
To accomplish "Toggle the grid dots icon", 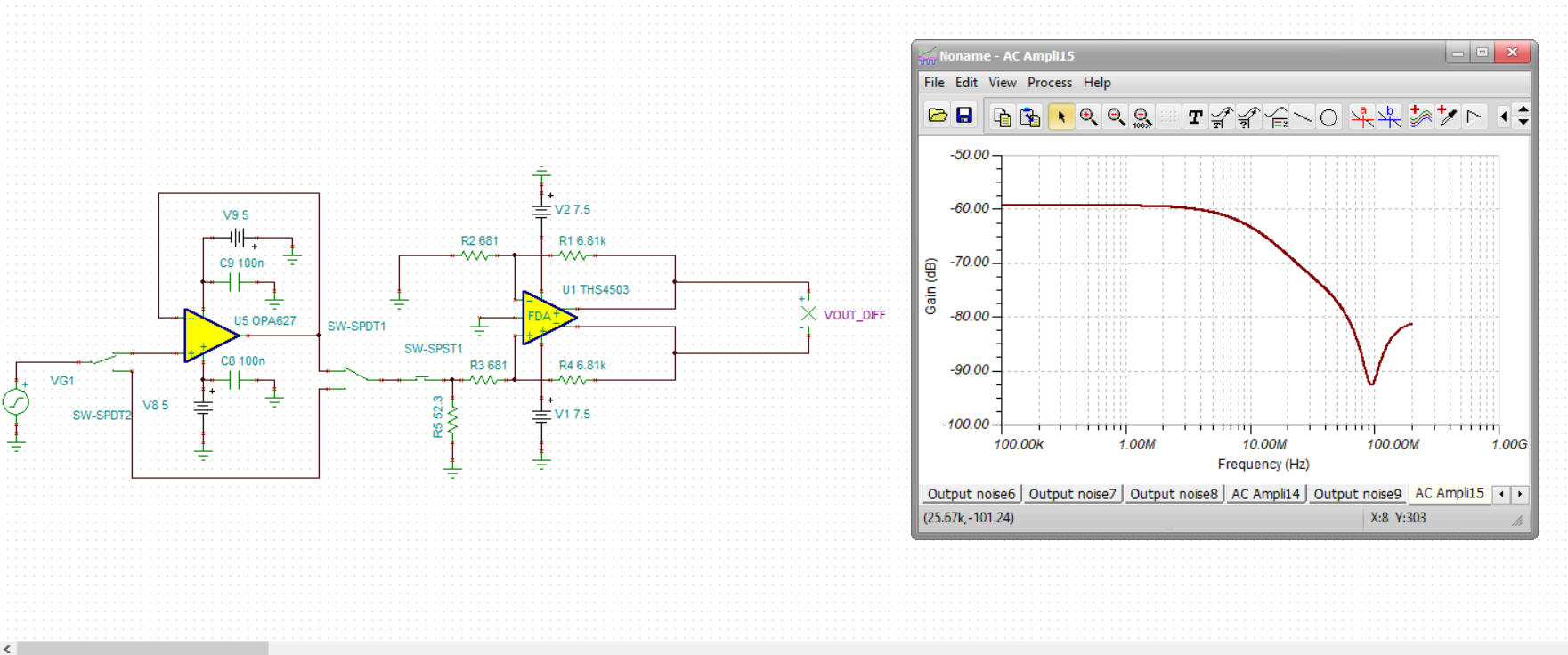I will point(1169,117).
